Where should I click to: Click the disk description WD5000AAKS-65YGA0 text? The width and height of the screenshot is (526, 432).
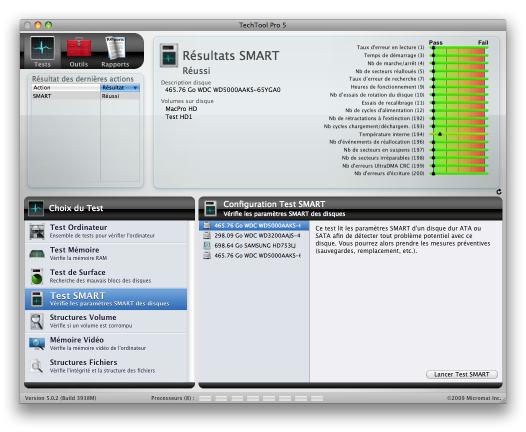(223, 90)
